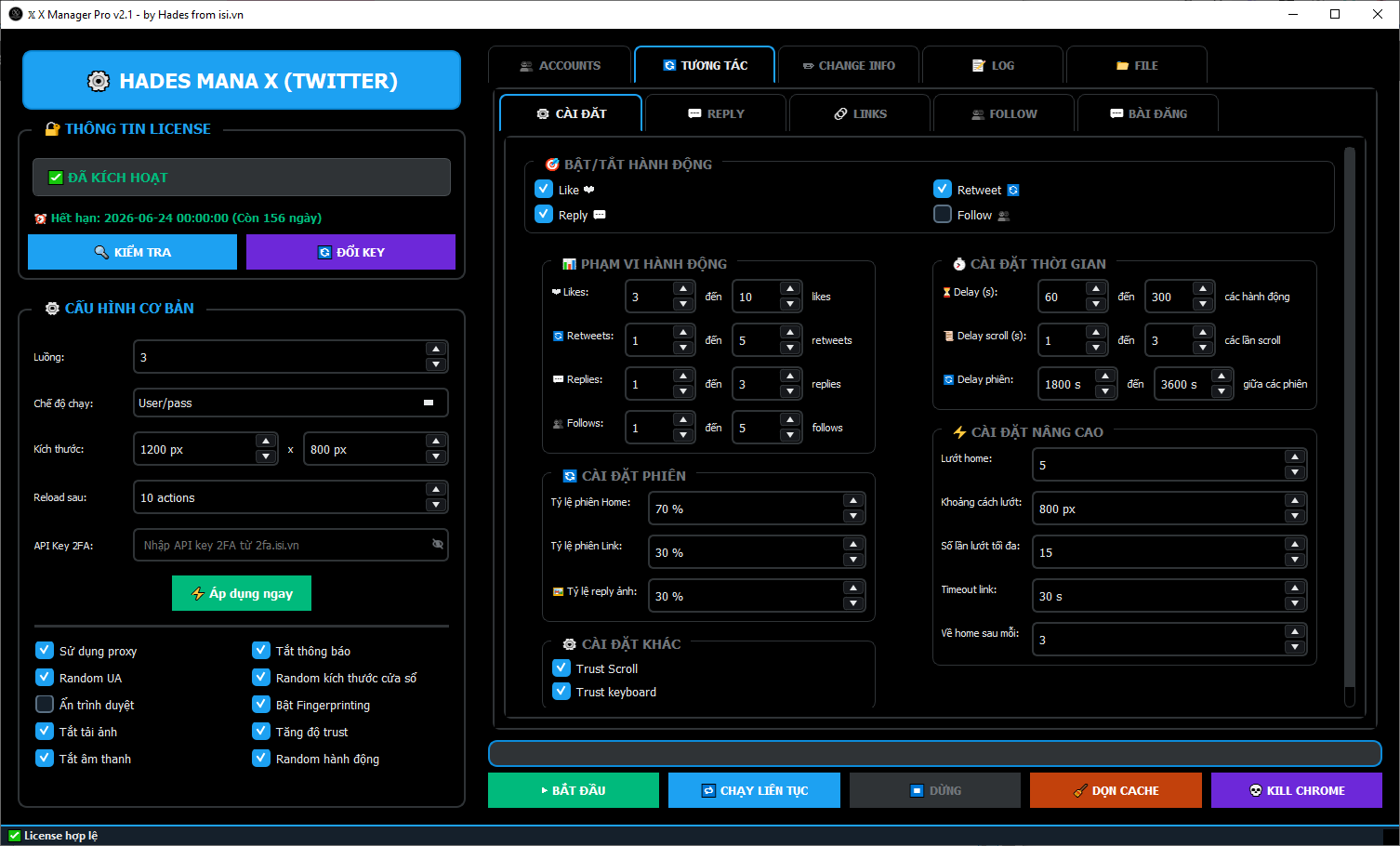Open the Chế độ chạy dropdown

click(290, 403)
